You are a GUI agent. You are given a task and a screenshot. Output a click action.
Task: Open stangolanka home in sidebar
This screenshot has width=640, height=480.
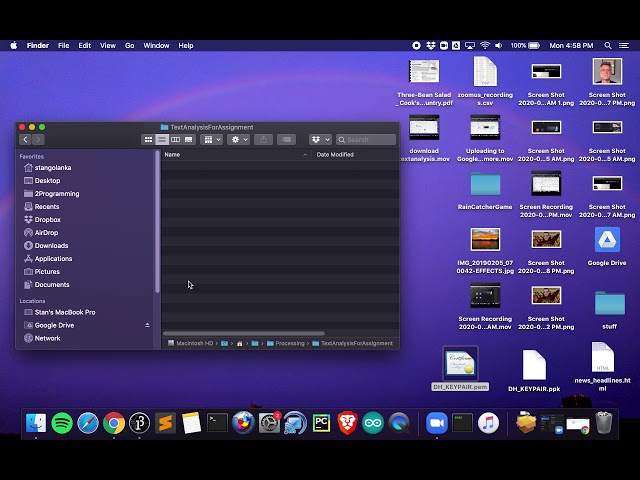pyautogui.click(x=47, y=168)
